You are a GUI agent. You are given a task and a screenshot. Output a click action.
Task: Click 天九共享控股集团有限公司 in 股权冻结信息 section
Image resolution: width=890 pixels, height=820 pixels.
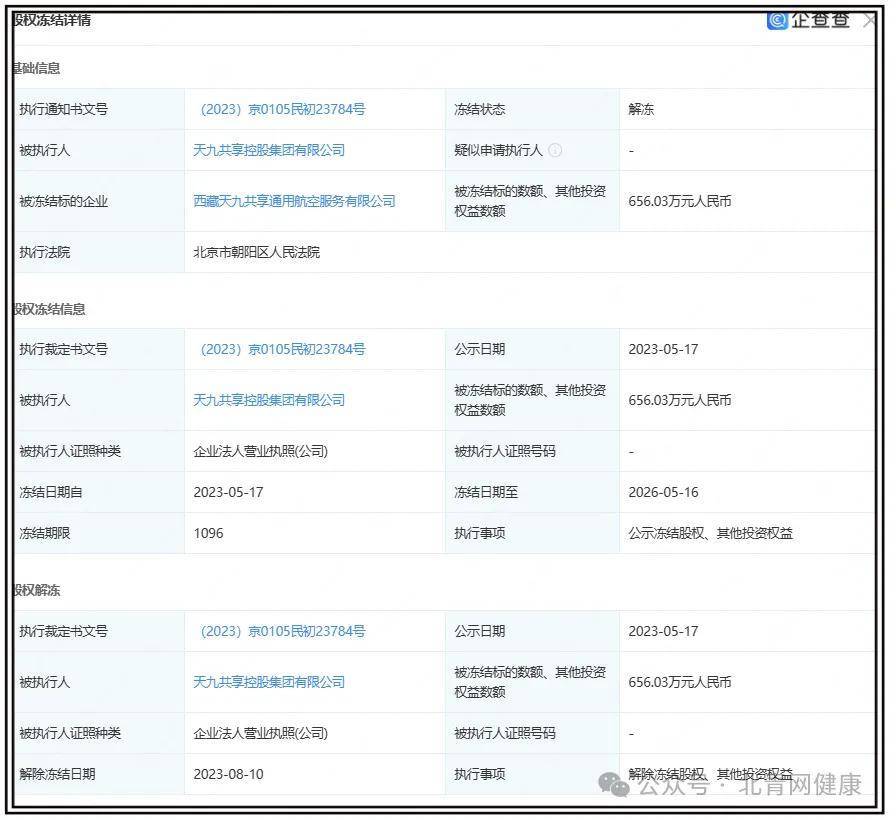coord(271,400)
